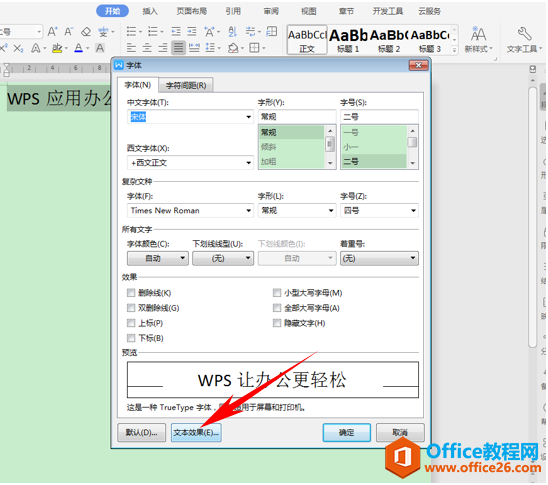
Task: Click the align right icon
Action: 163,48
